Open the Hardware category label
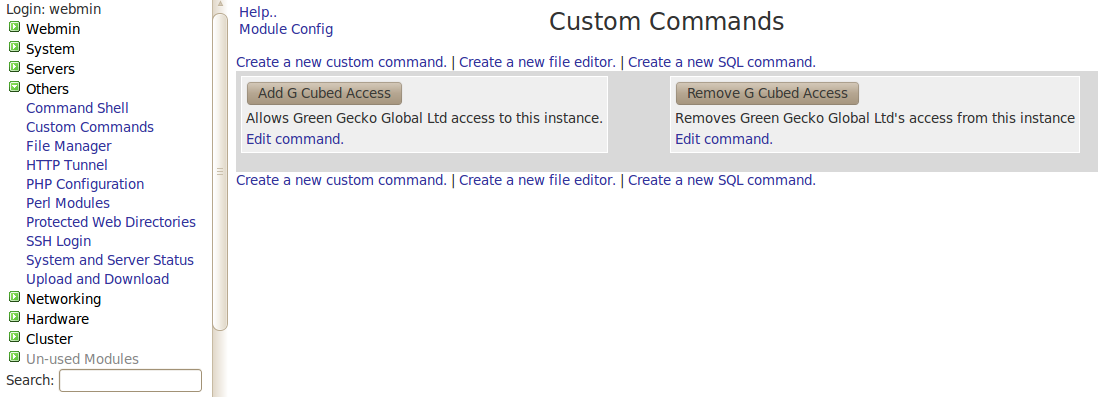 click(57, 319)
